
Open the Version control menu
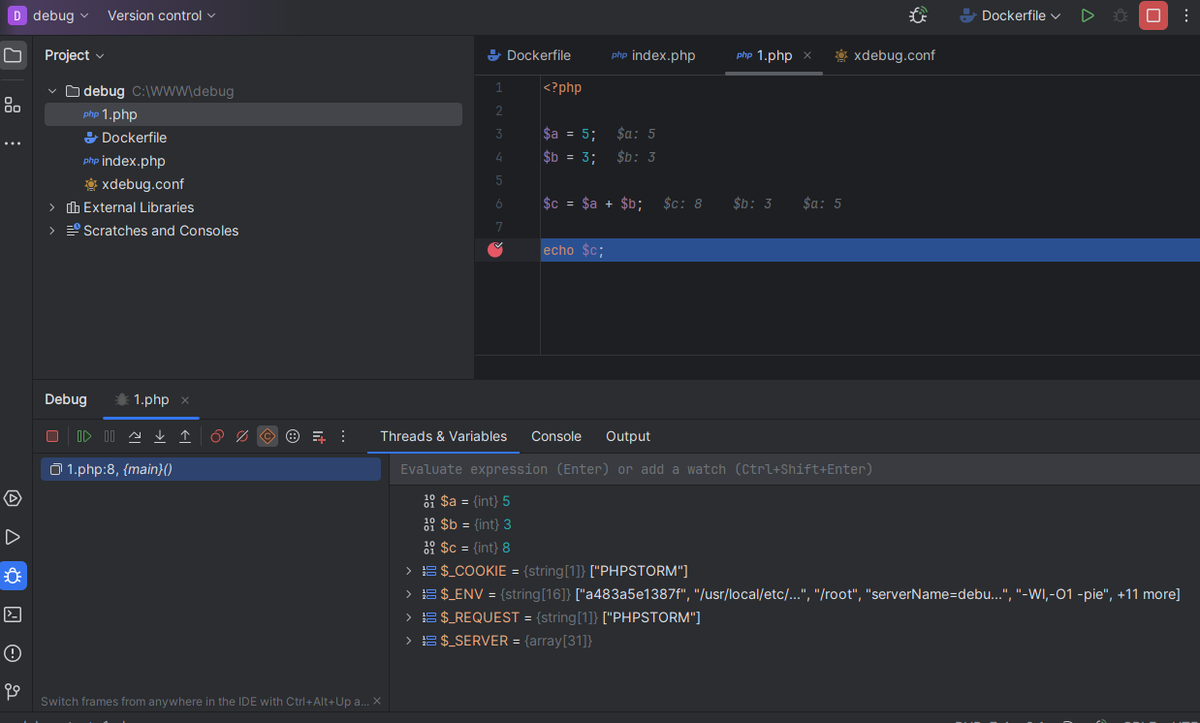(x=161, y=16)
